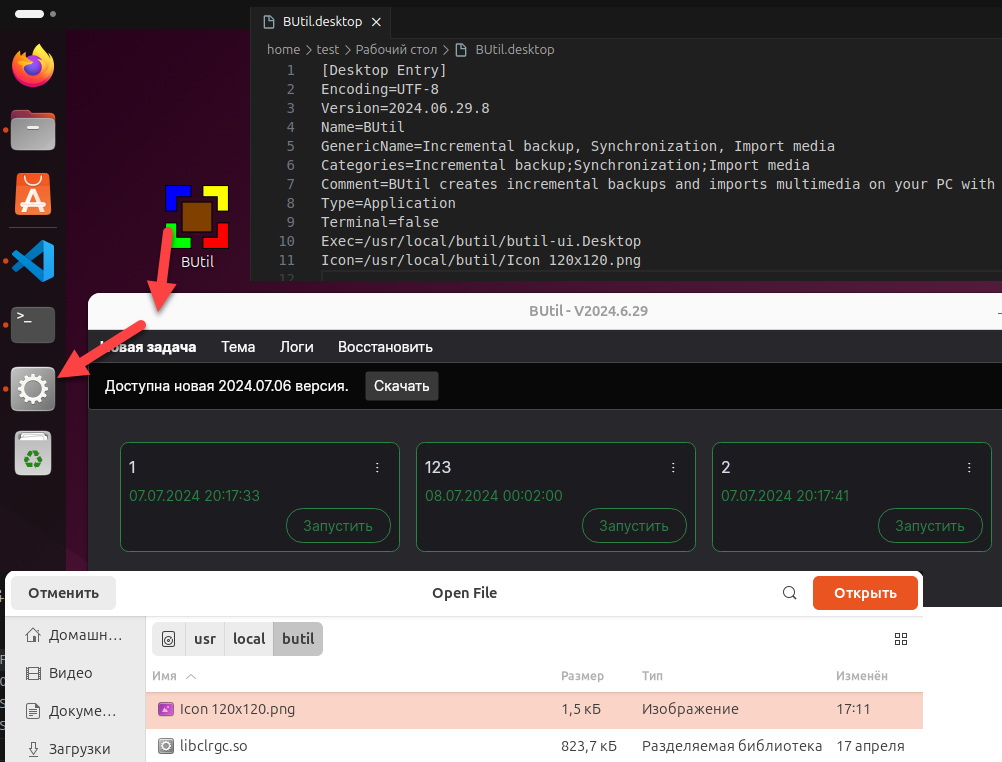Open Firefox from the Ubuntu dock

tap(32, 65)
